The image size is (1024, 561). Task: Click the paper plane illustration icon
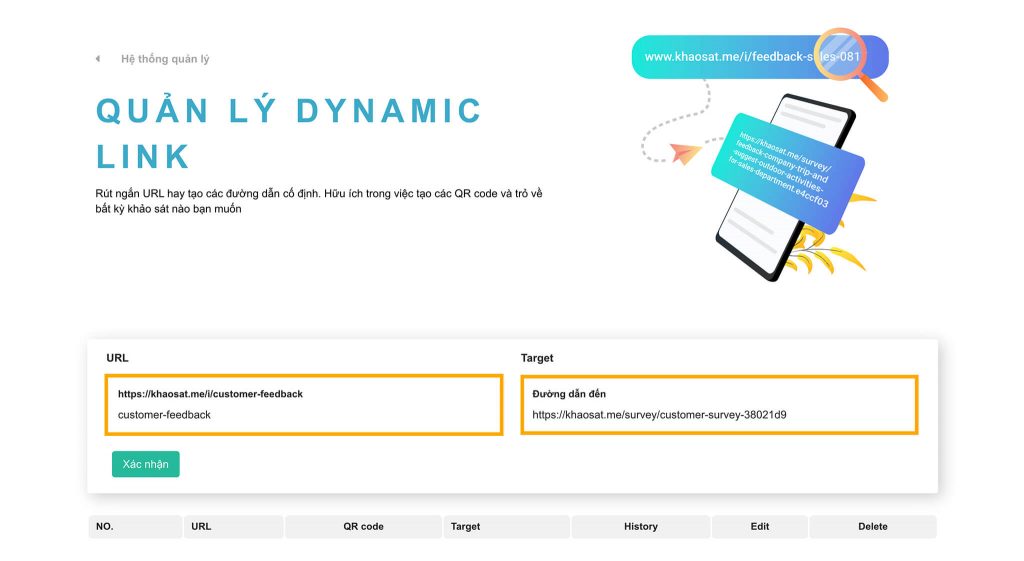pyautogui.click(x=684, y=153)
